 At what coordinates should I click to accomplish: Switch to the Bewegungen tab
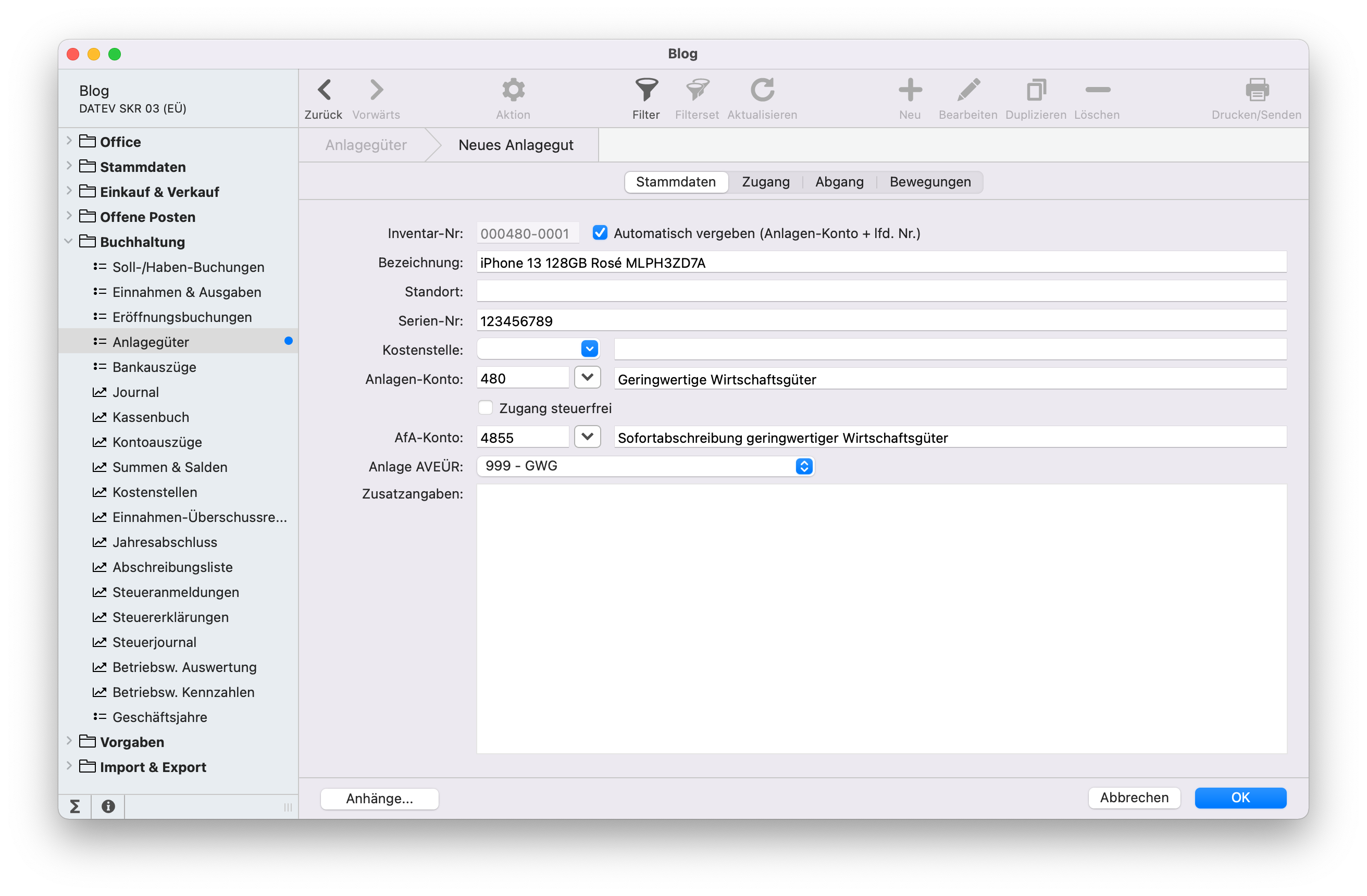pyautogui.click(x=930, y=182)
